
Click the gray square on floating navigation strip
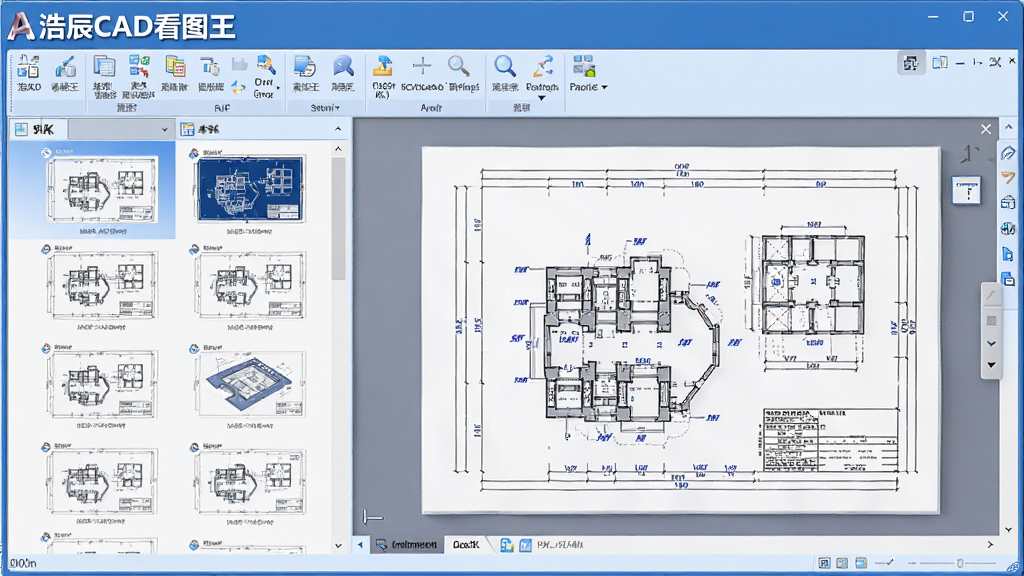point(991,321)
